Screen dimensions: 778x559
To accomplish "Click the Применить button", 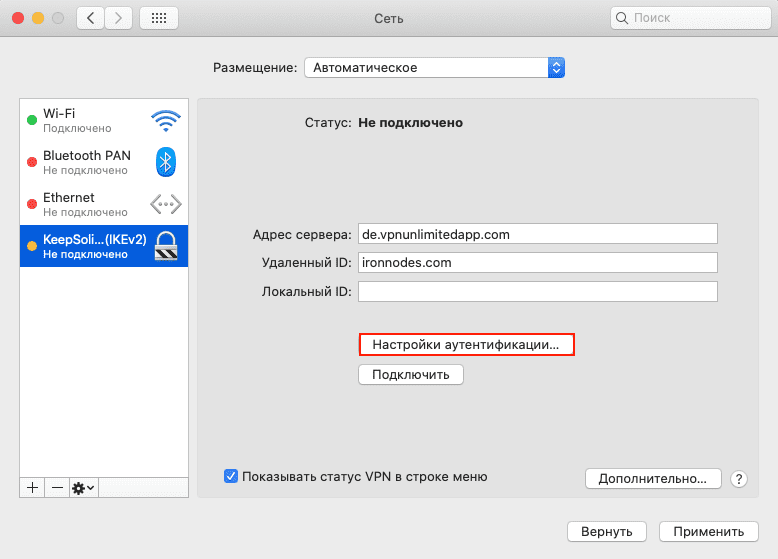I will pos(709,531).
